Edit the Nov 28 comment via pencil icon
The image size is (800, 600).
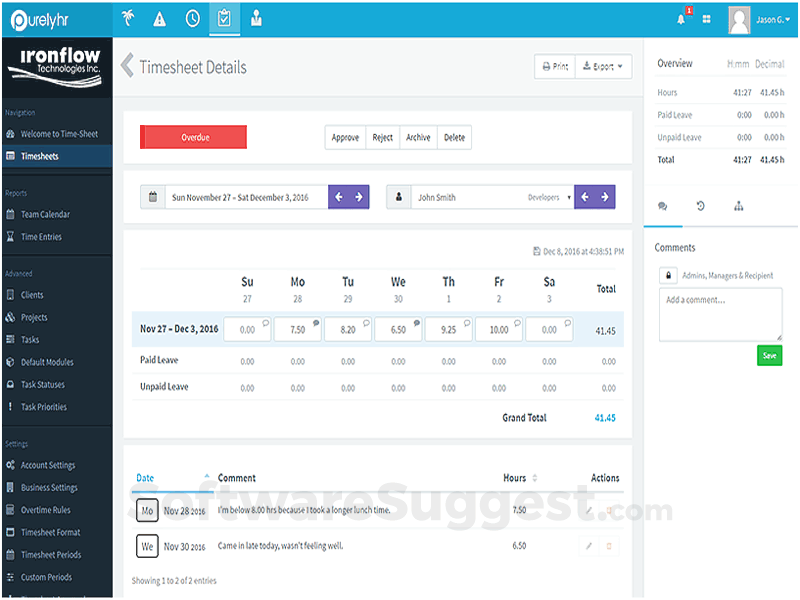587,510
